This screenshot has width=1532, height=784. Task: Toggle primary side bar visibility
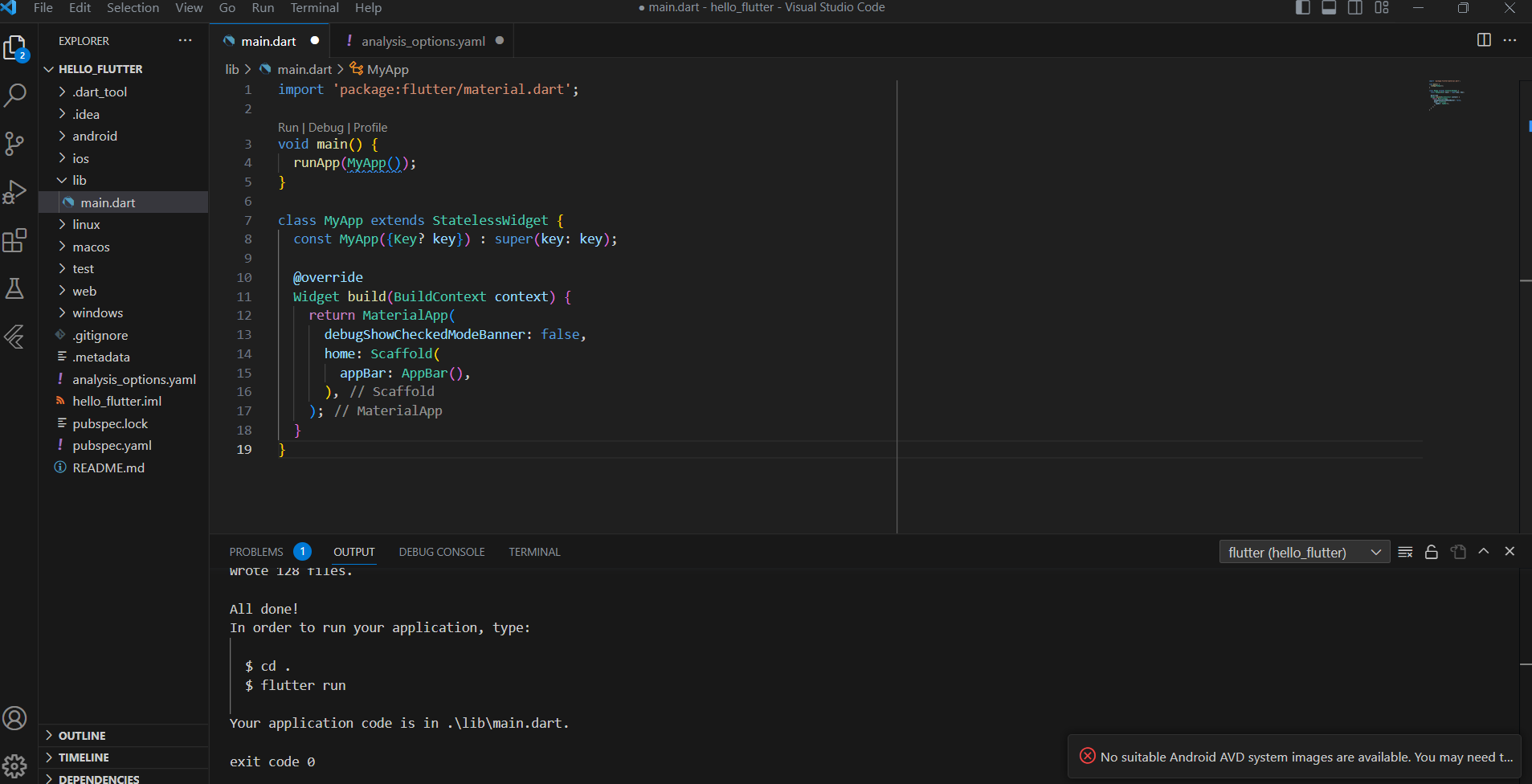coord(1303,8)
